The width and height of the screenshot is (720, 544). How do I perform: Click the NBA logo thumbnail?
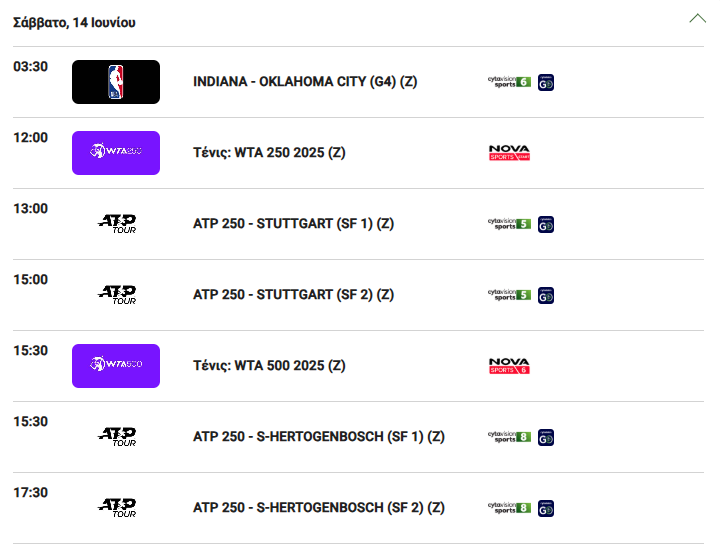tap(116, 82)
